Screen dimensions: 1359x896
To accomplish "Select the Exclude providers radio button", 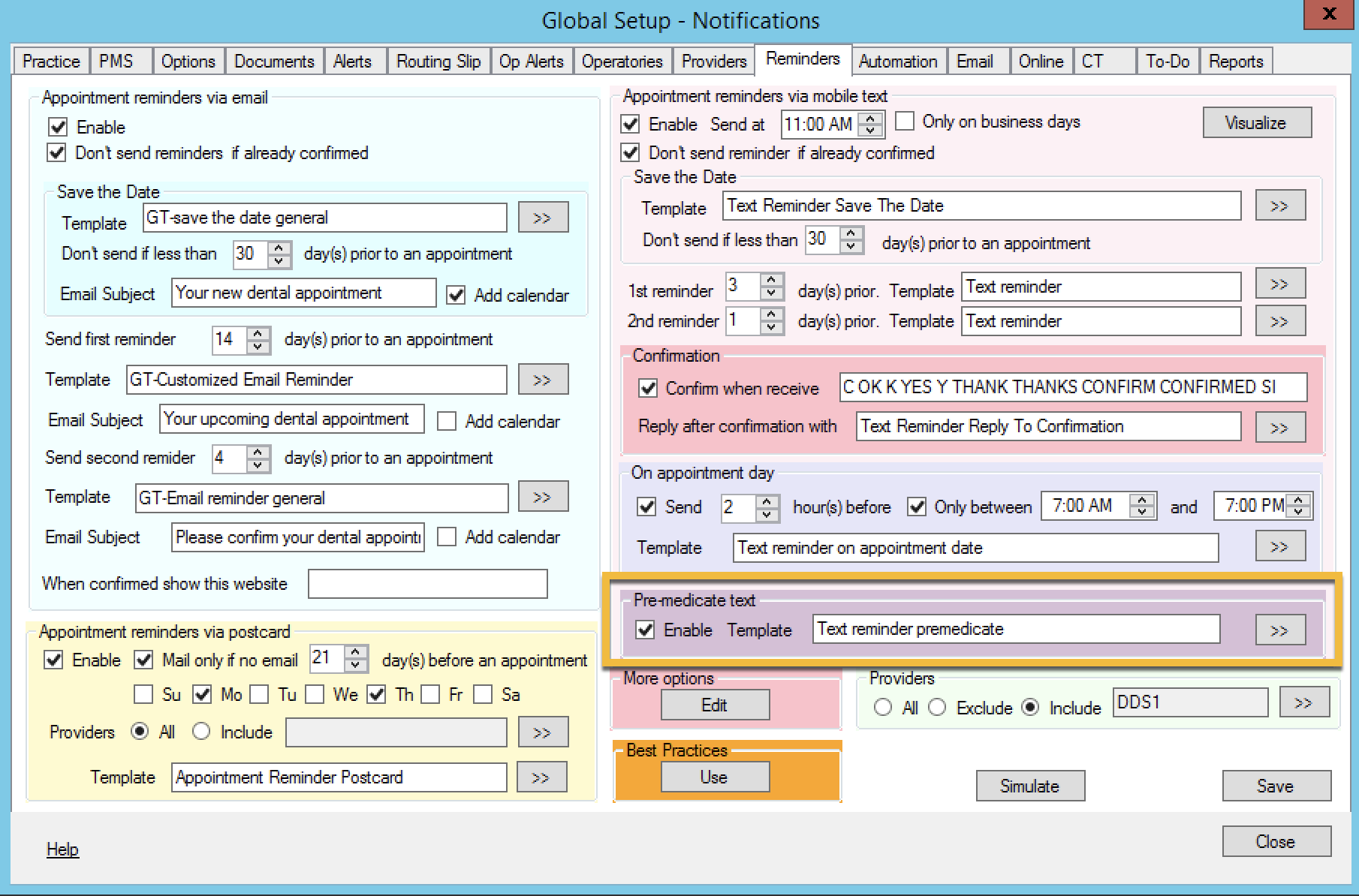I will pyautogui.click(x=937, y=708).
